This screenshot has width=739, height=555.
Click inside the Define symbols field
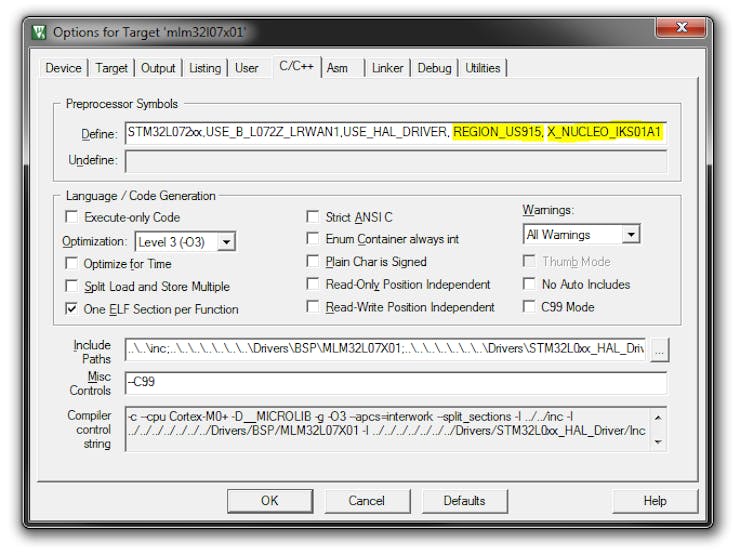(396, 133)
